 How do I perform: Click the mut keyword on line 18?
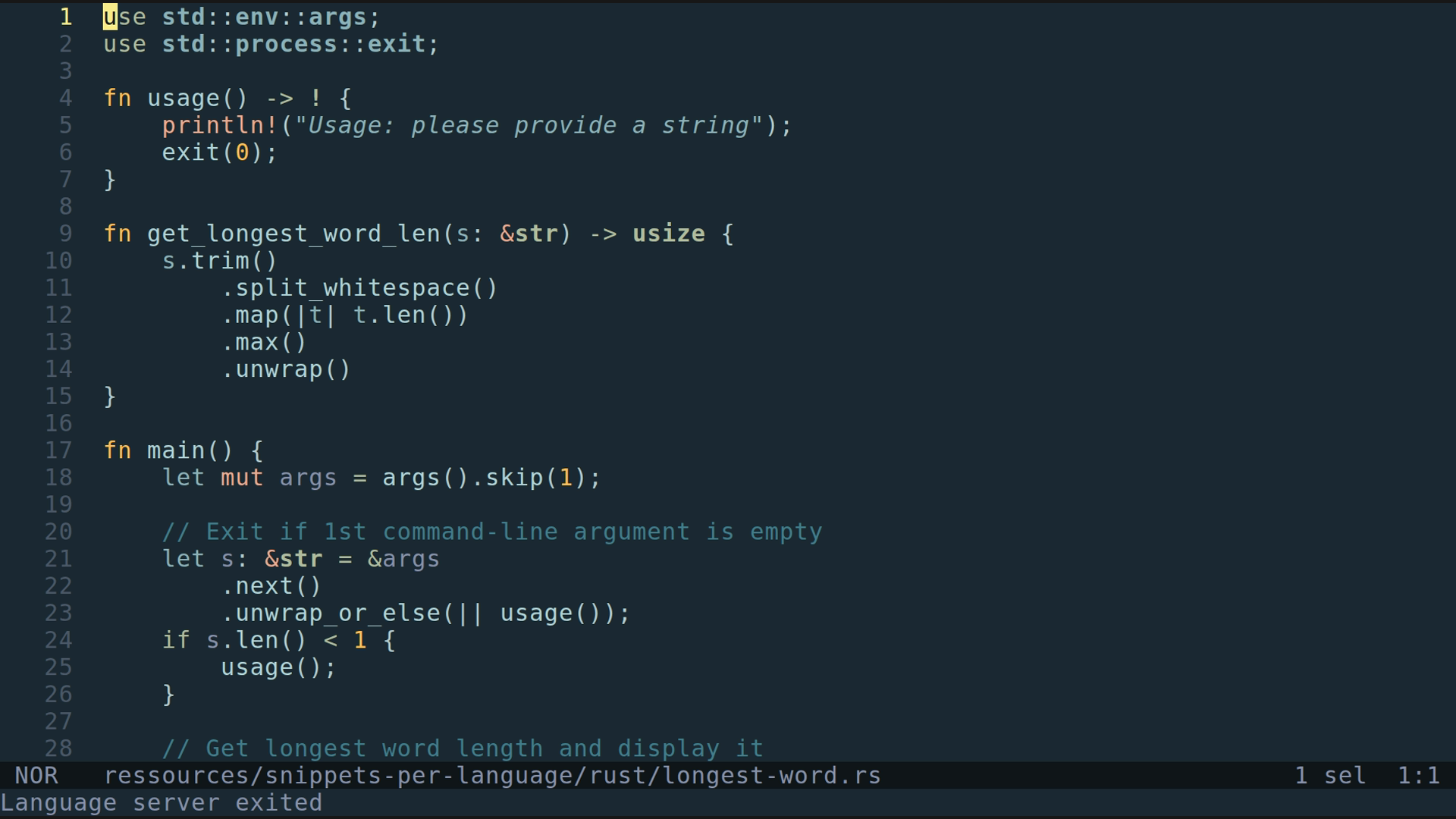click(242, 478)
